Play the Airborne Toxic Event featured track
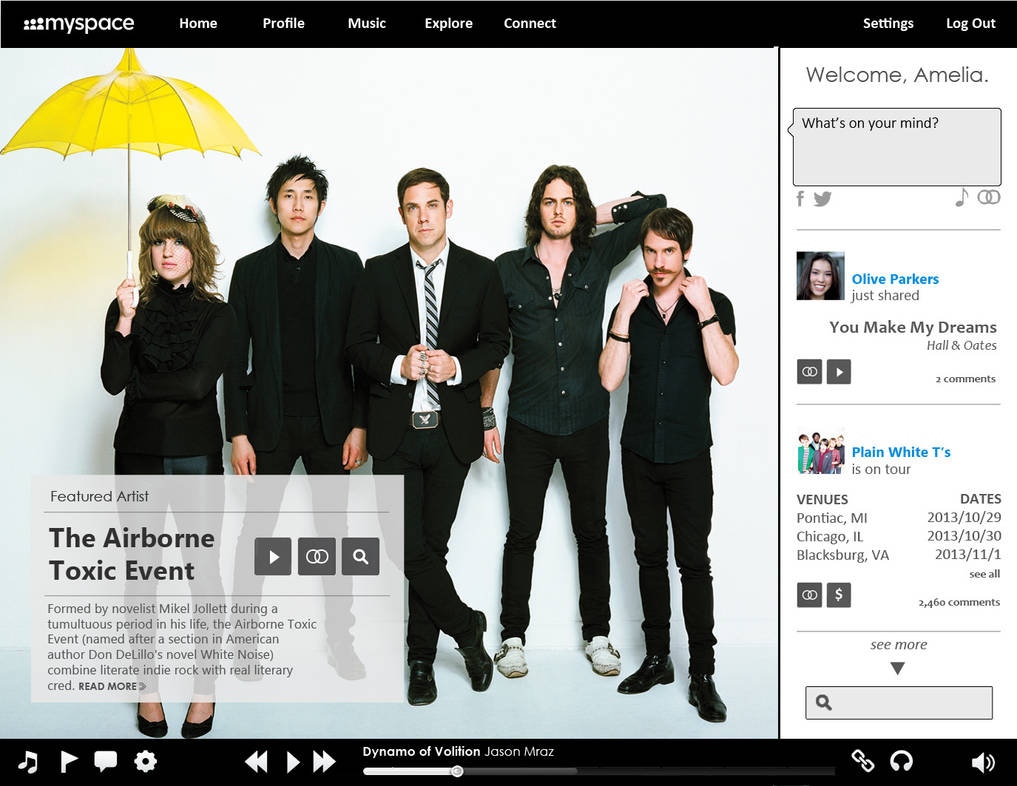The height and width of the screenshot is (786, 1017). click(273, 556)
